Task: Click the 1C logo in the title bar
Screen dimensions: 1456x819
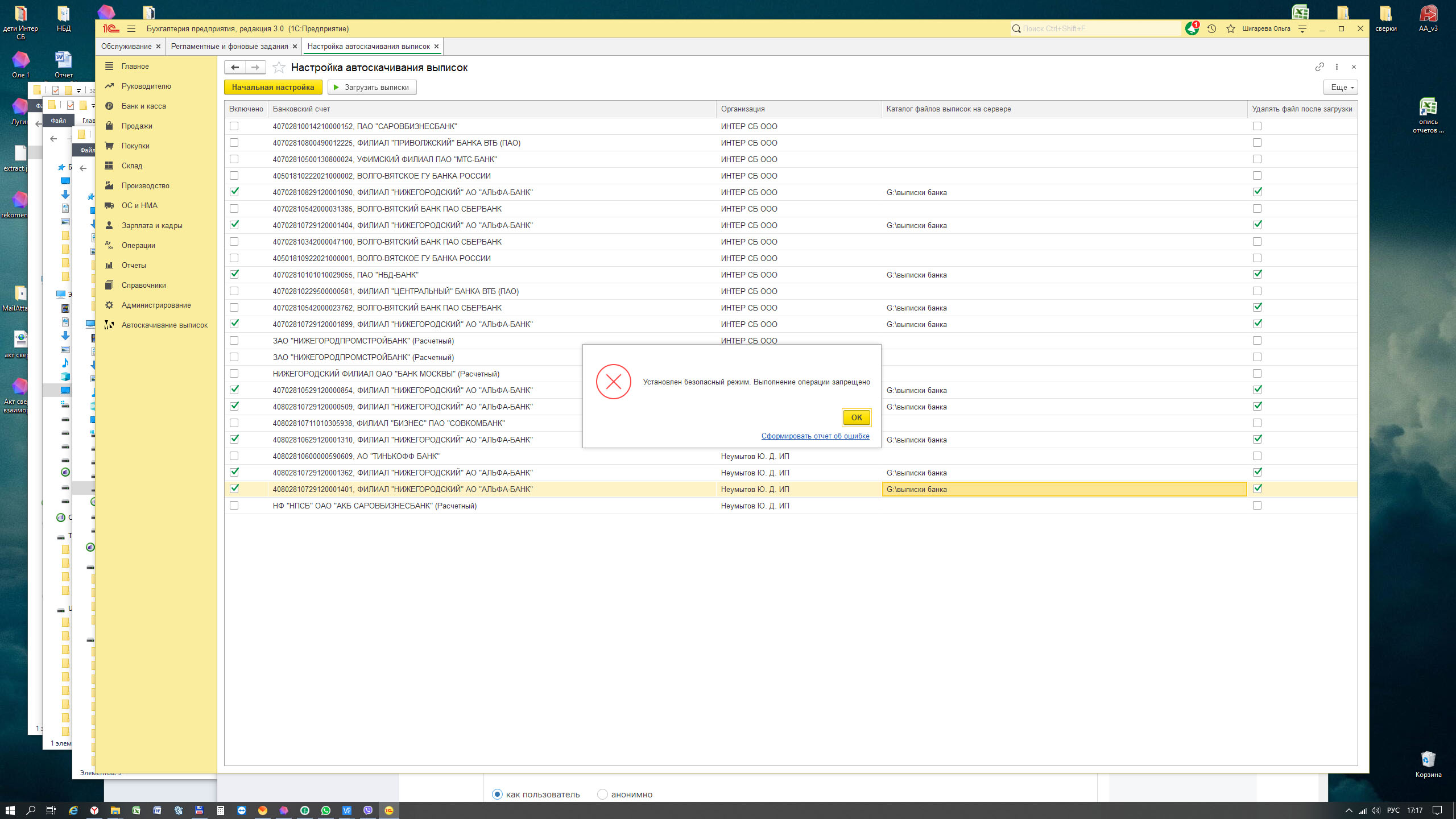Action: point(111,28)
